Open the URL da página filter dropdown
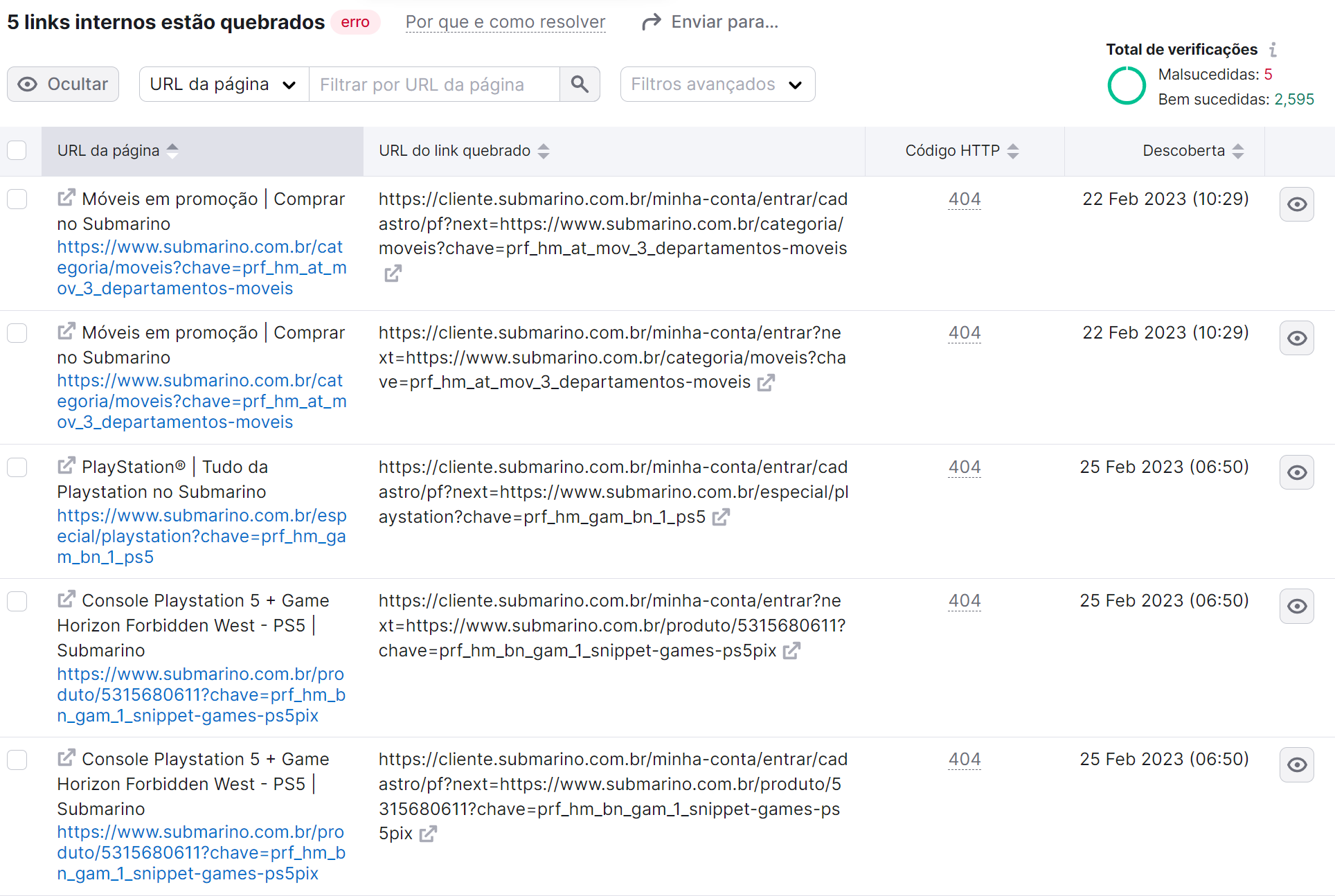This screenshot has width=1335, height=896. click(x=224, y=84)
